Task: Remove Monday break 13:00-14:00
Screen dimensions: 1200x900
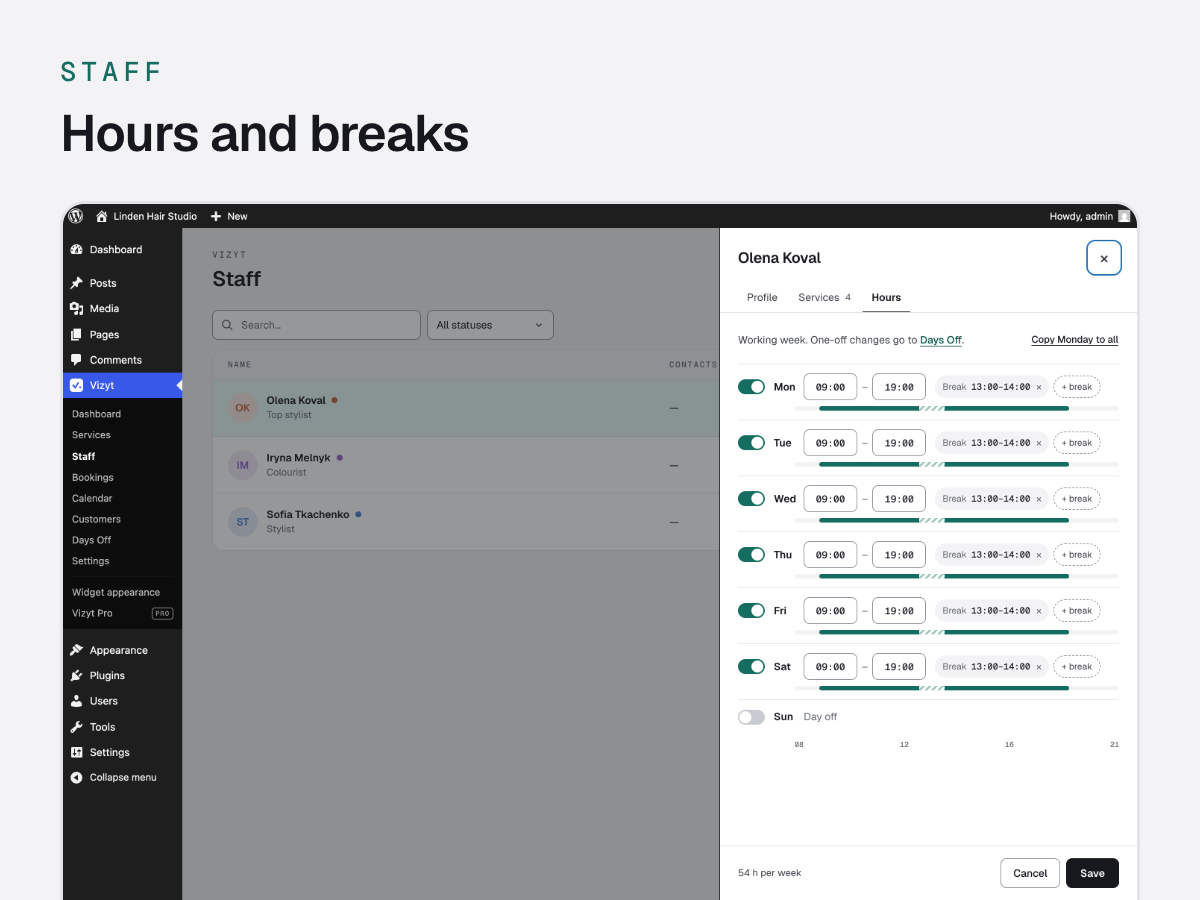Action: click(x=1038, y=387)
